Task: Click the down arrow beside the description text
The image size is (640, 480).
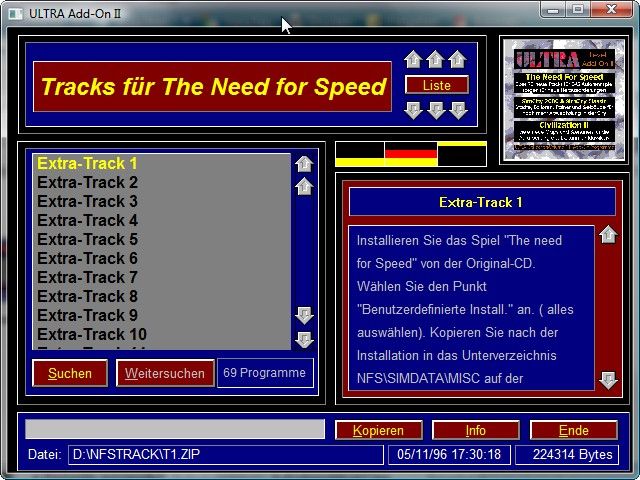Action: [608, 380]
